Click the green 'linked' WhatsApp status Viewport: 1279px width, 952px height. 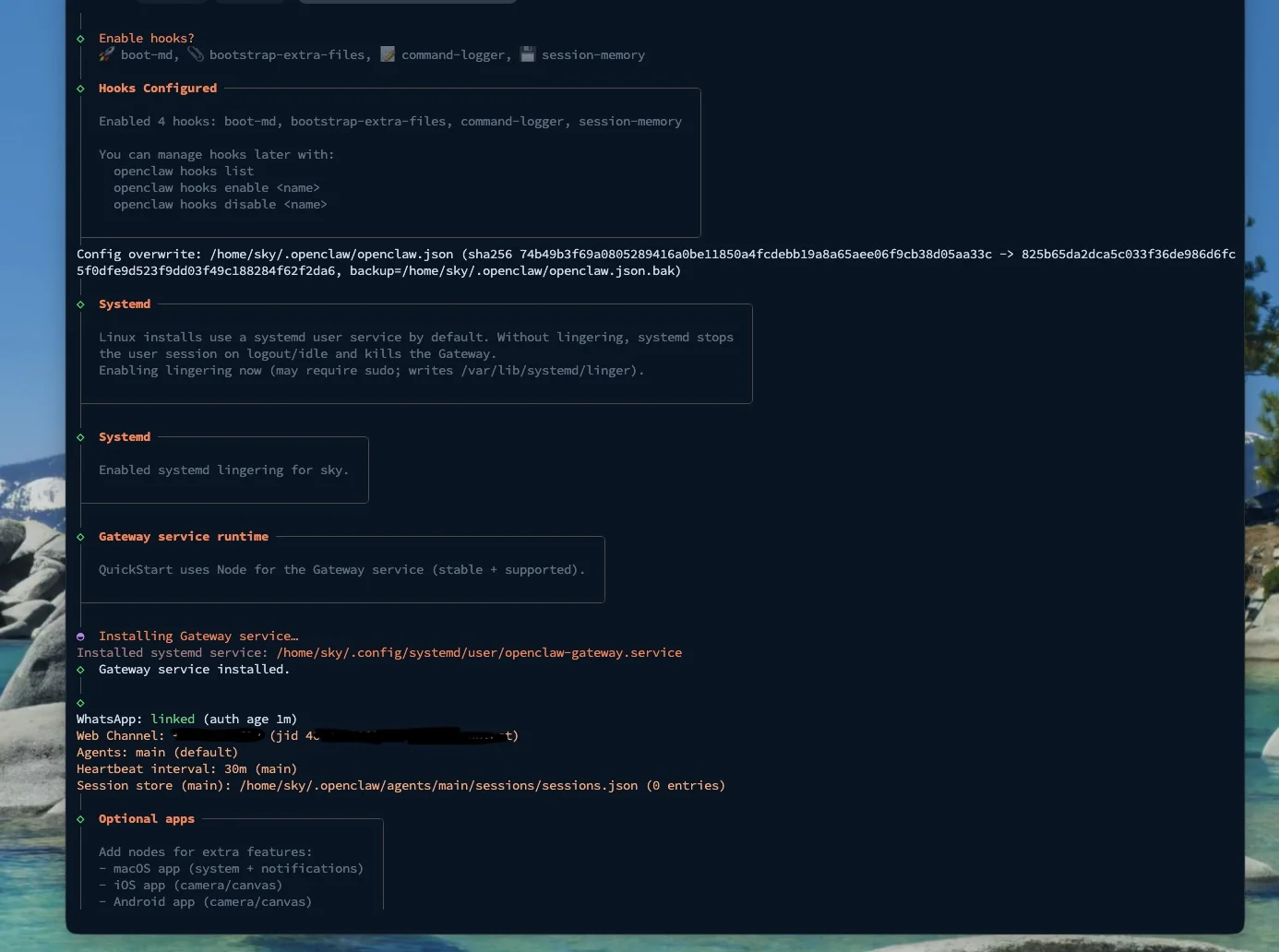pos(173,720)
